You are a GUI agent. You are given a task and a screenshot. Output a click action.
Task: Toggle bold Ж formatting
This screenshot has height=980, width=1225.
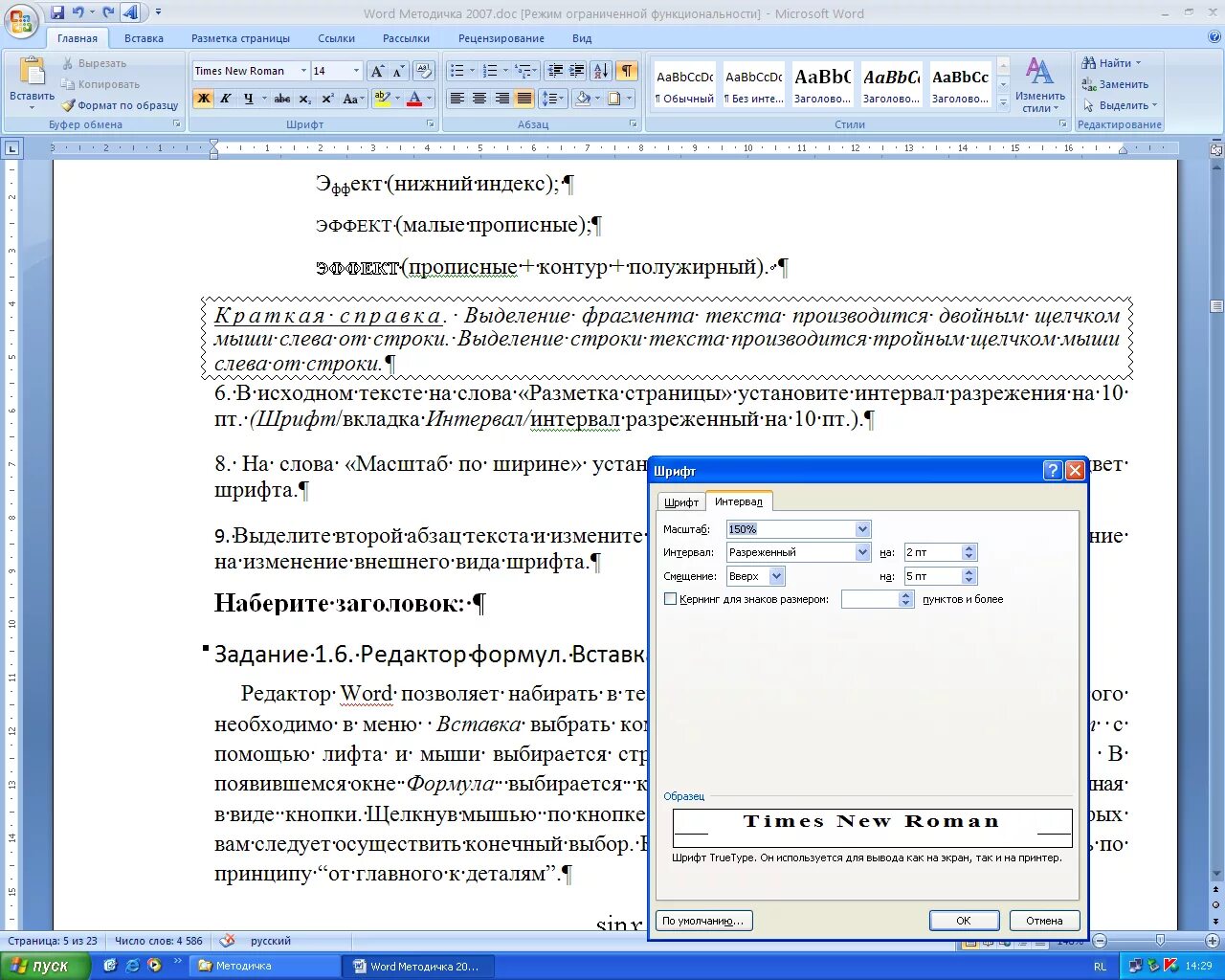coord(203,99)
